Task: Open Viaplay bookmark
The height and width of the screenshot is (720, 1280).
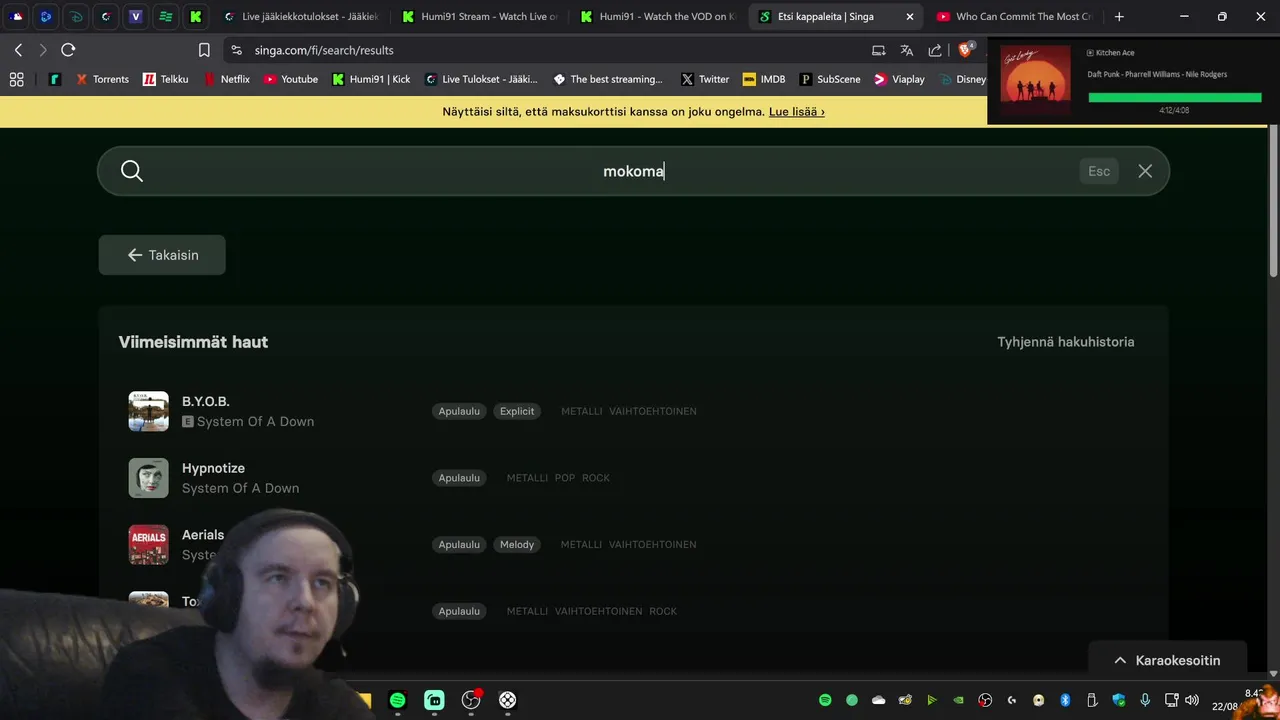Action: pyautogui.click(x=899, y=79)
